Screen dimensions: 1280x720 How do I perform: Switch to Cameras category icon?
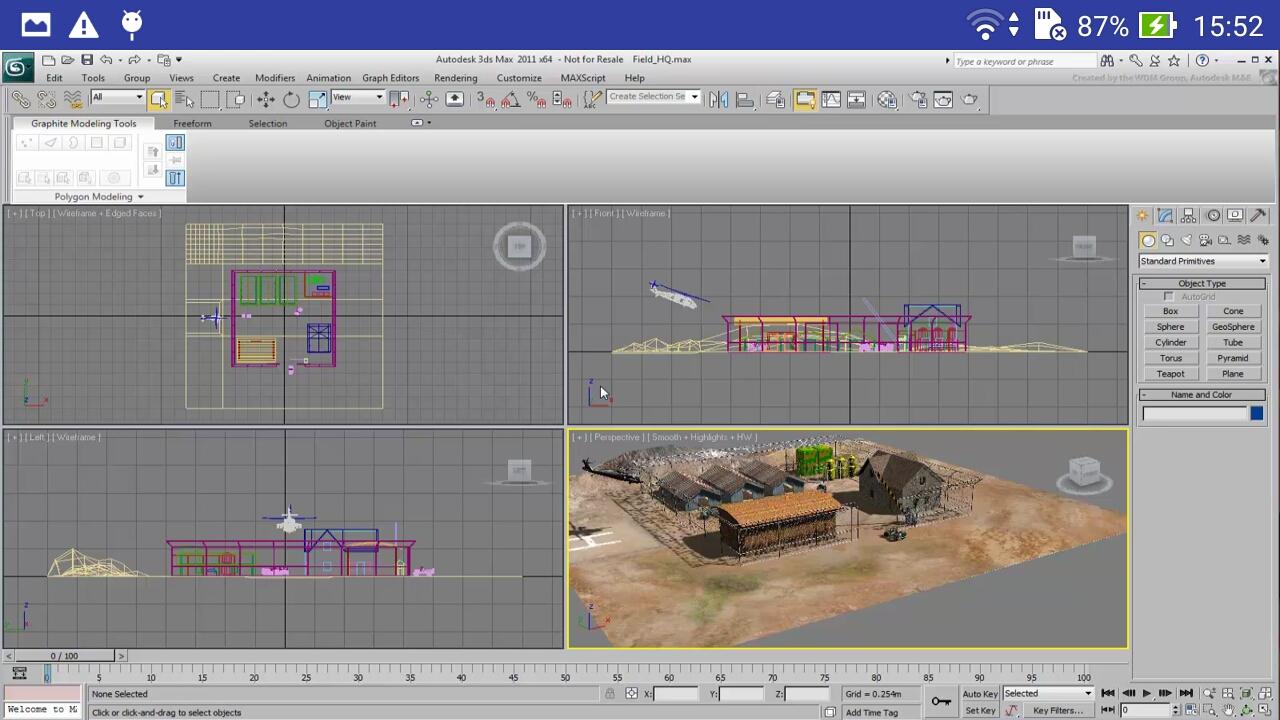coord(1205,240)
